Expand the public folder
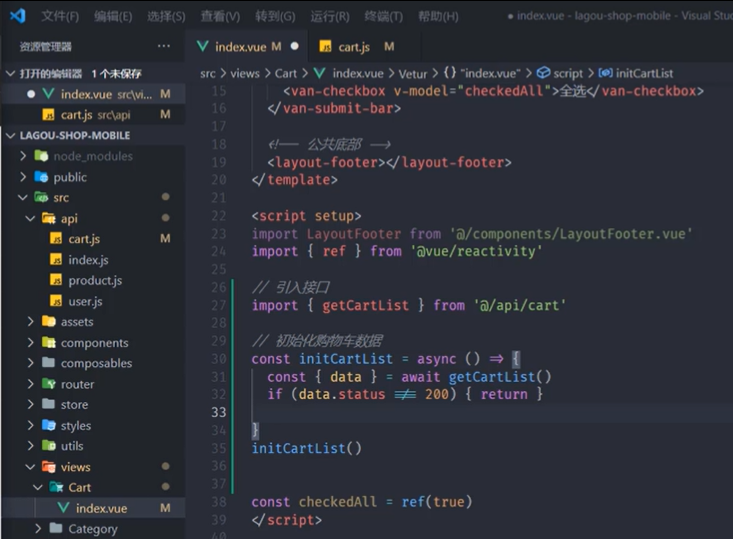This screenshot has width=733, height=539. click(93, 177)
